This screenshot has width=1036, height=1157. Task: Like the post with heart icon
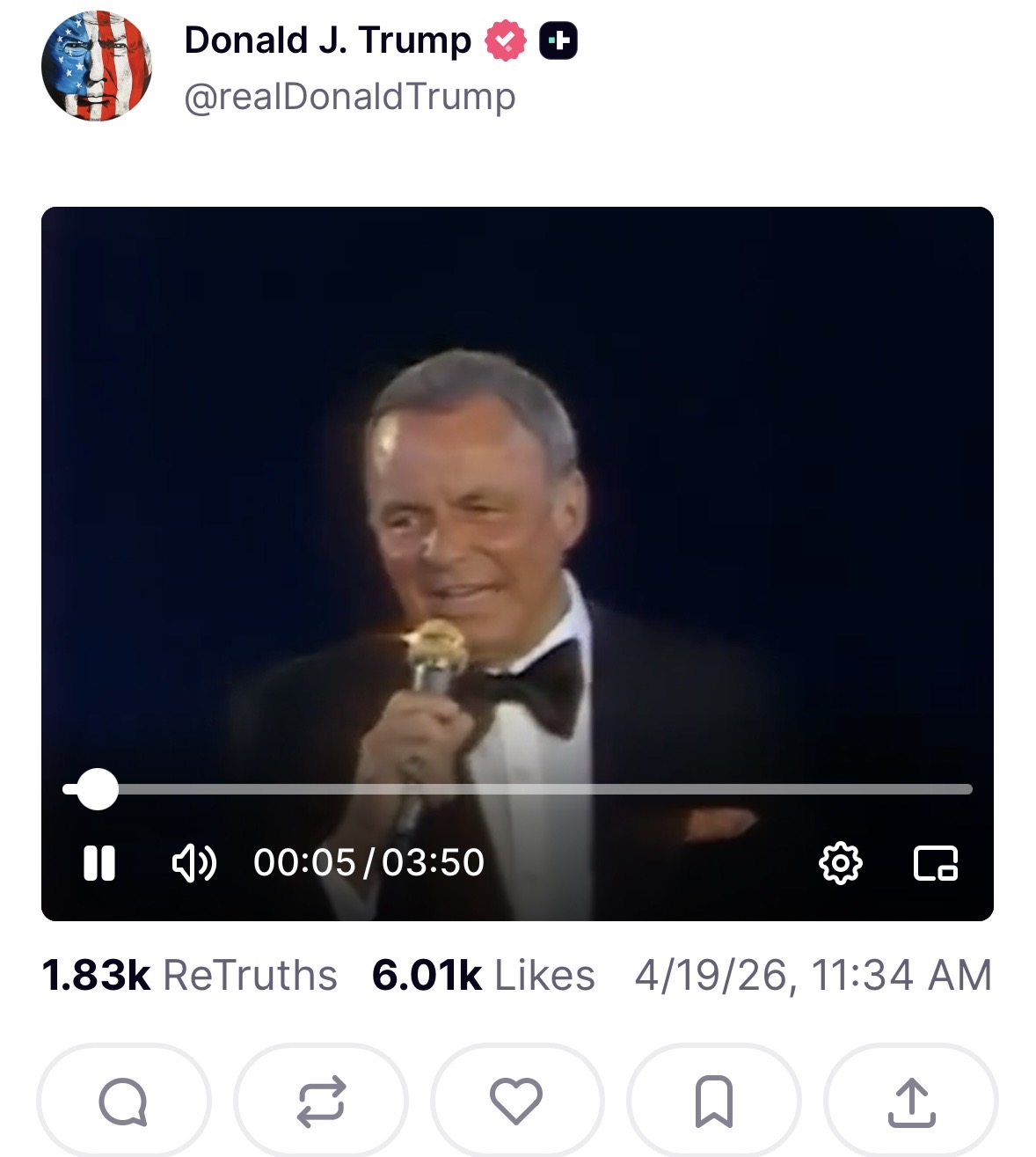click(x=516, y=1101)
